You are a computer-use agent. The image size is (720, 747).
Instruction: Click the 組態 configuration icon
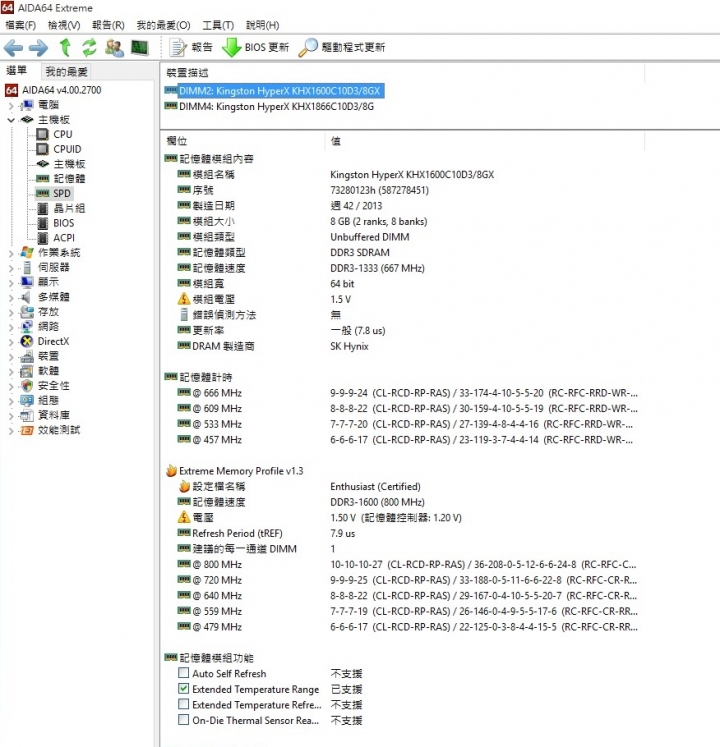coord(27,400)
